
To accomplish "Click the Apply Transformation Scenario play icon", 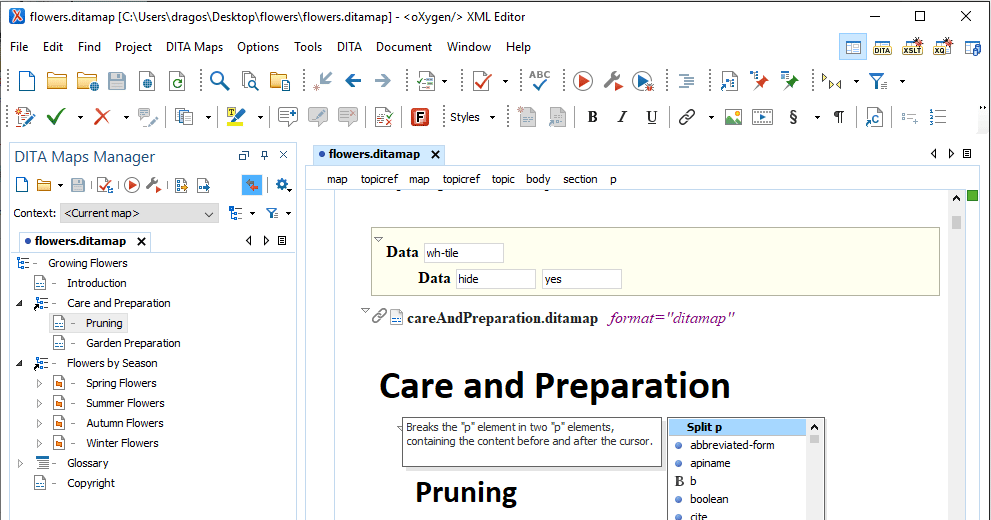I will 583,81.
